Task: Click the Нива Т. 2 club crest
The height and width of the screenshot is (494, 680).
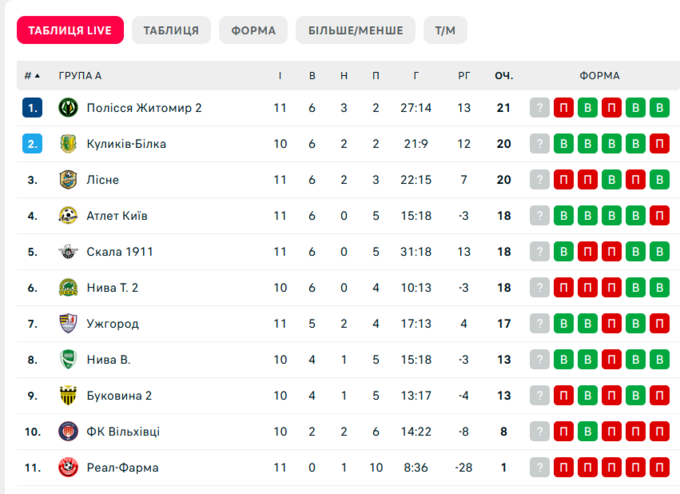Action: pos(68,288)
